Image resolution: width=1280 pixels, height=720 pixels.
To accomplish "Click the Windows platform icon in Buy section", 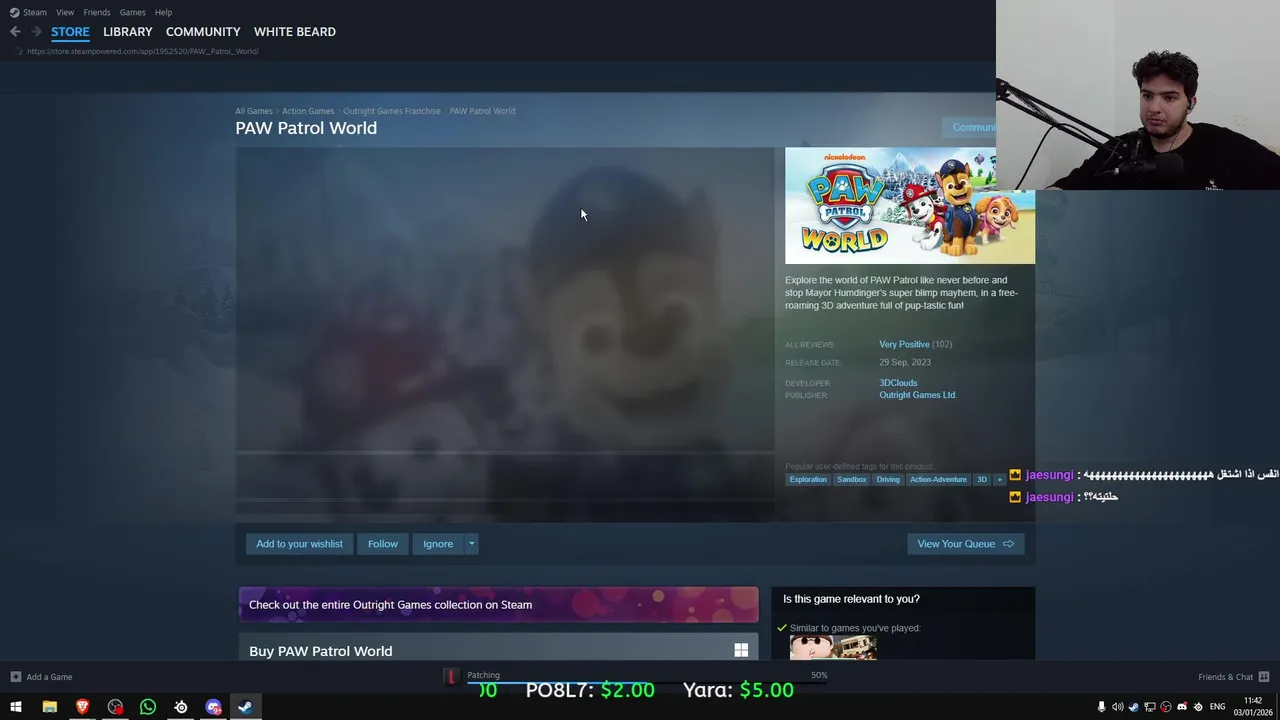I will point(741,651).
